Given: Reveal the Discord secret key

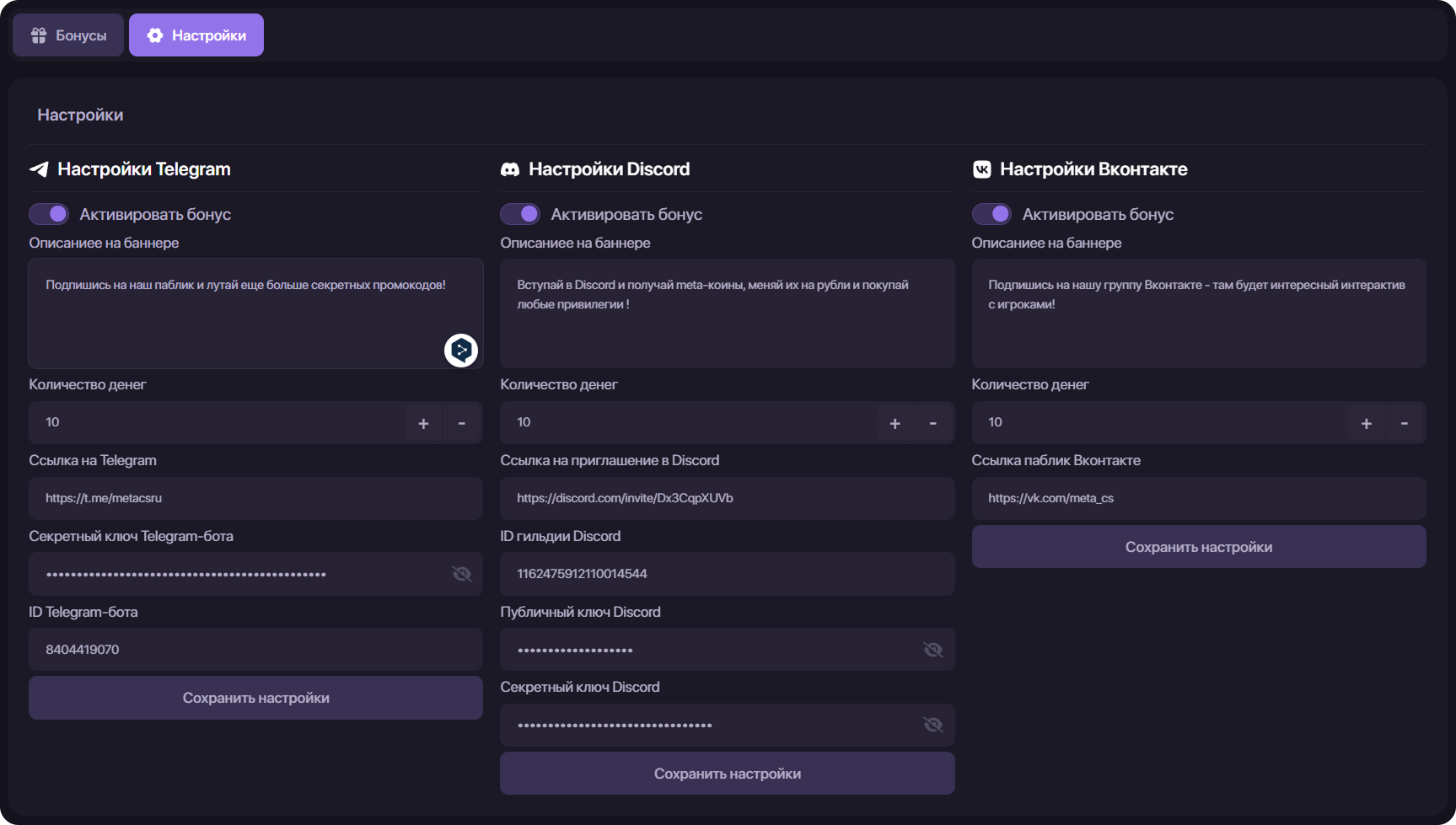Looking at the screenshot, I should coord(933,725).
